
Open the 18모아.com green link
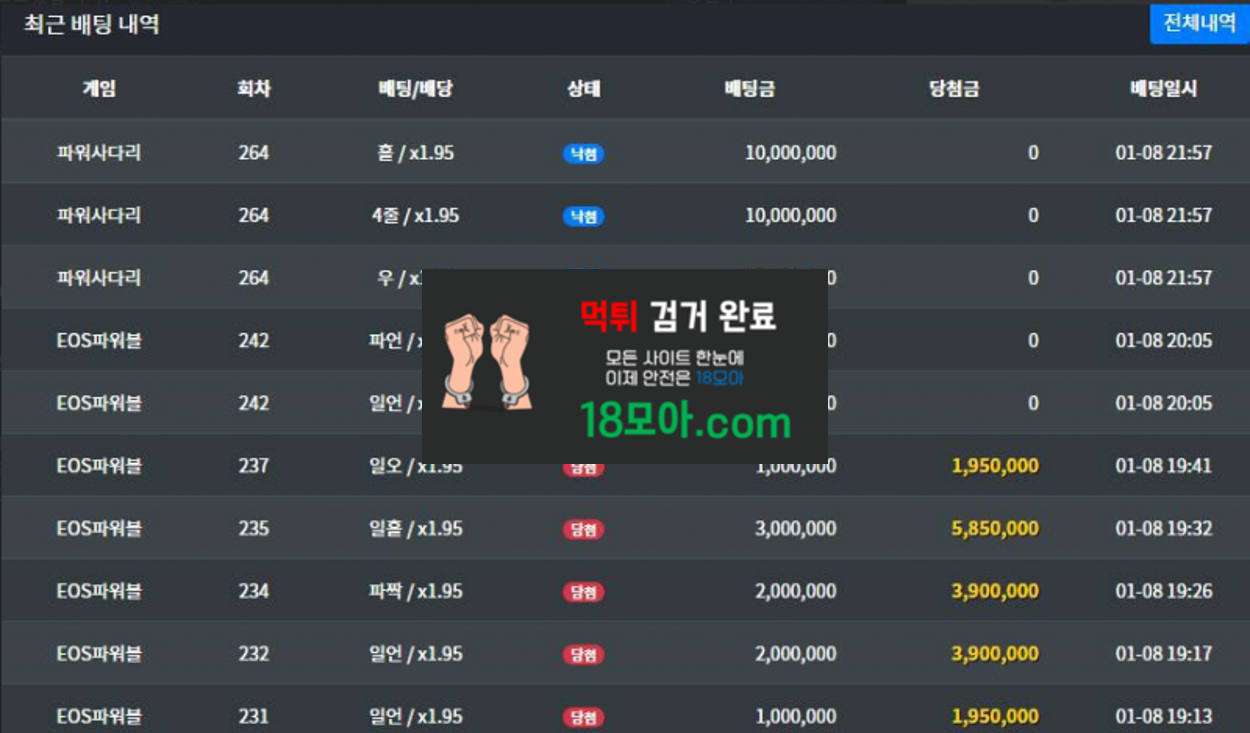(x=685, y=422)
